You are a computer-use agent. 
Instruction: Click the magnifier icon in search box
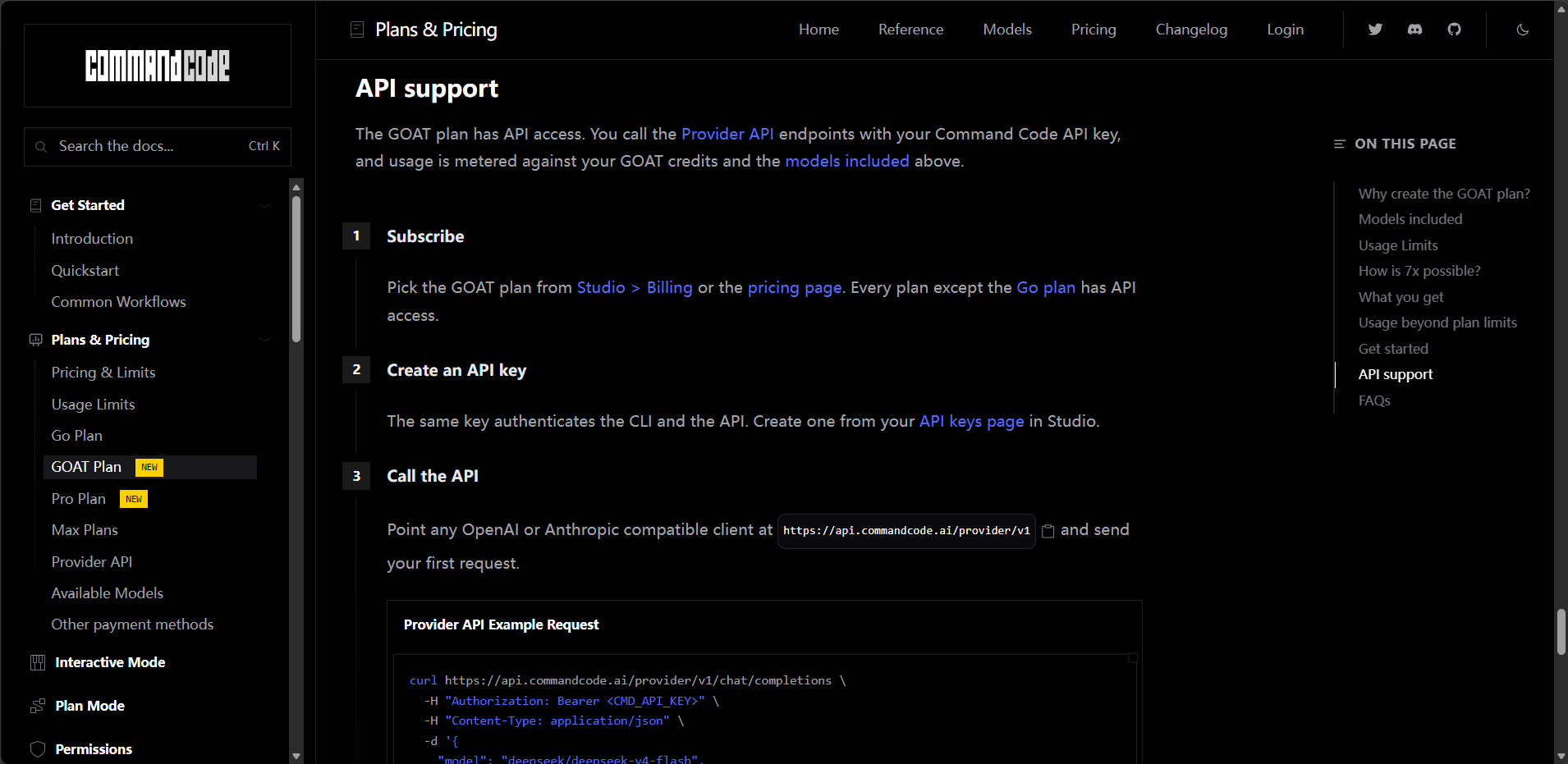click(41, 147)
